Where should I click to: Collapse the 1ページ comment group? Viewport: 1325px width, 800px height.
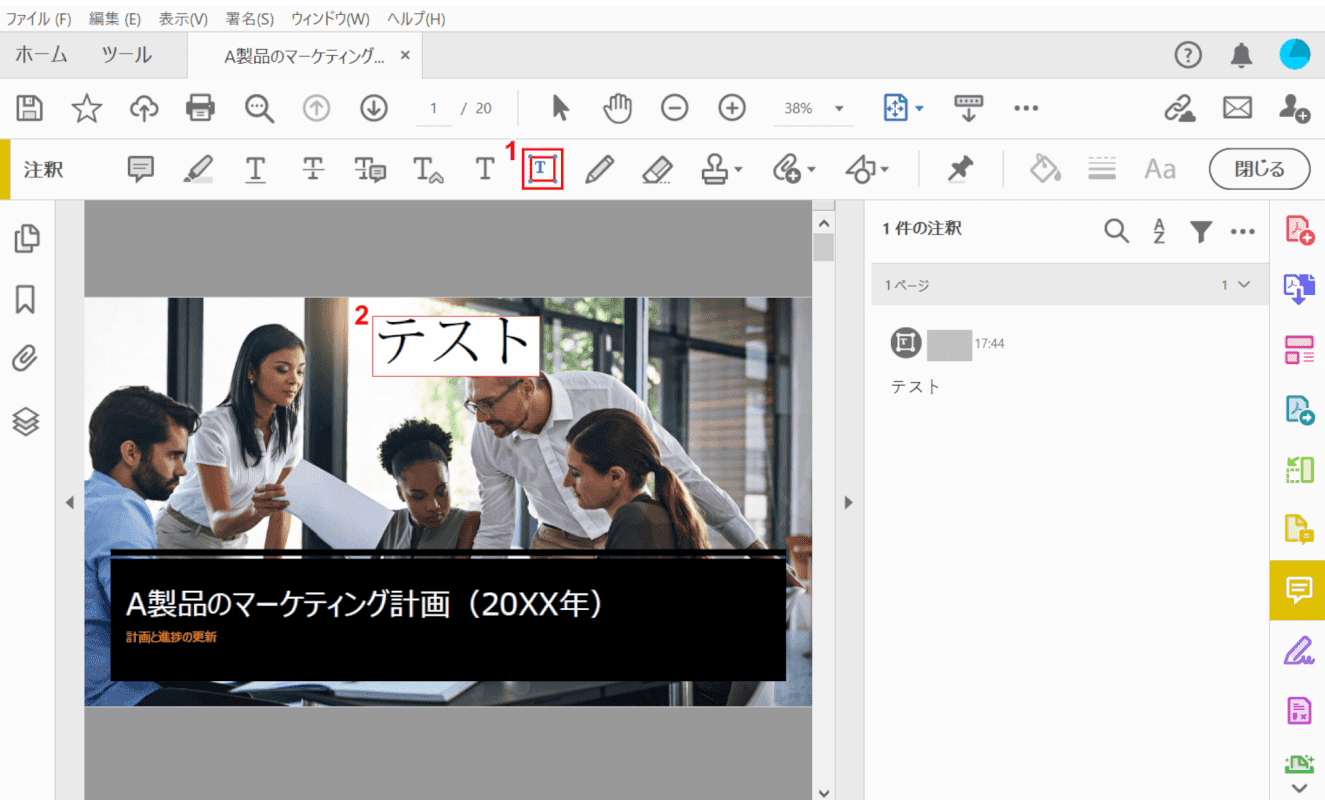(x=1244, y=285)
